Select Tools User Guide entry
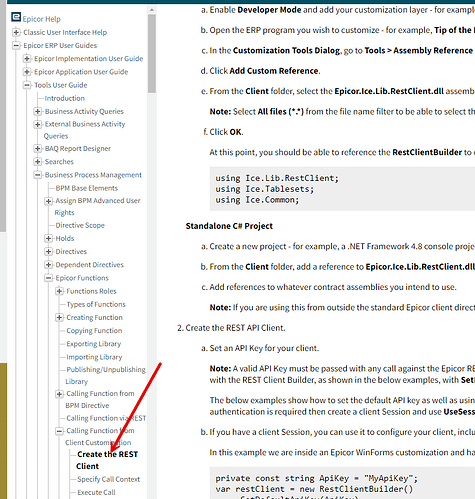This screenshot has height=499, width=475. pos(61,85)
